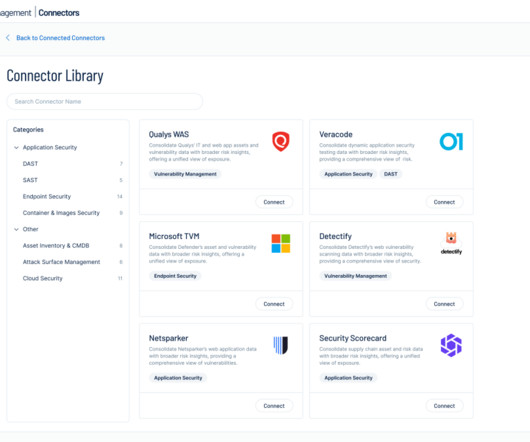Go back to Connected Connectors
The image size is (530, 442).
61,38
